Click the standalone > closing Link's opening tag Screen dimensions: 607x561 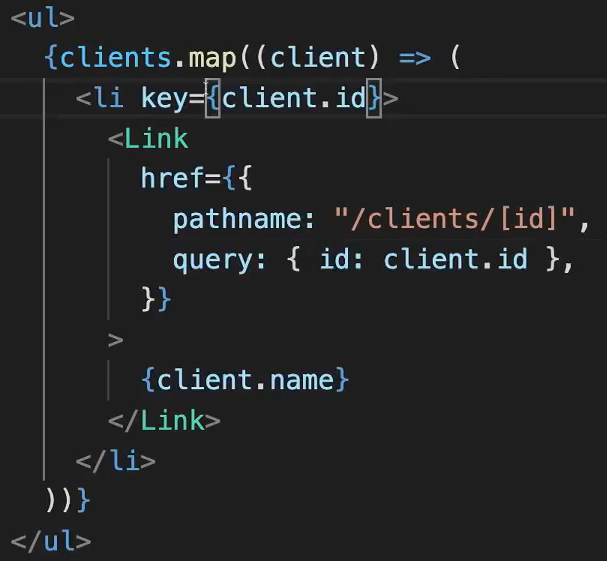tap(116, 339)
